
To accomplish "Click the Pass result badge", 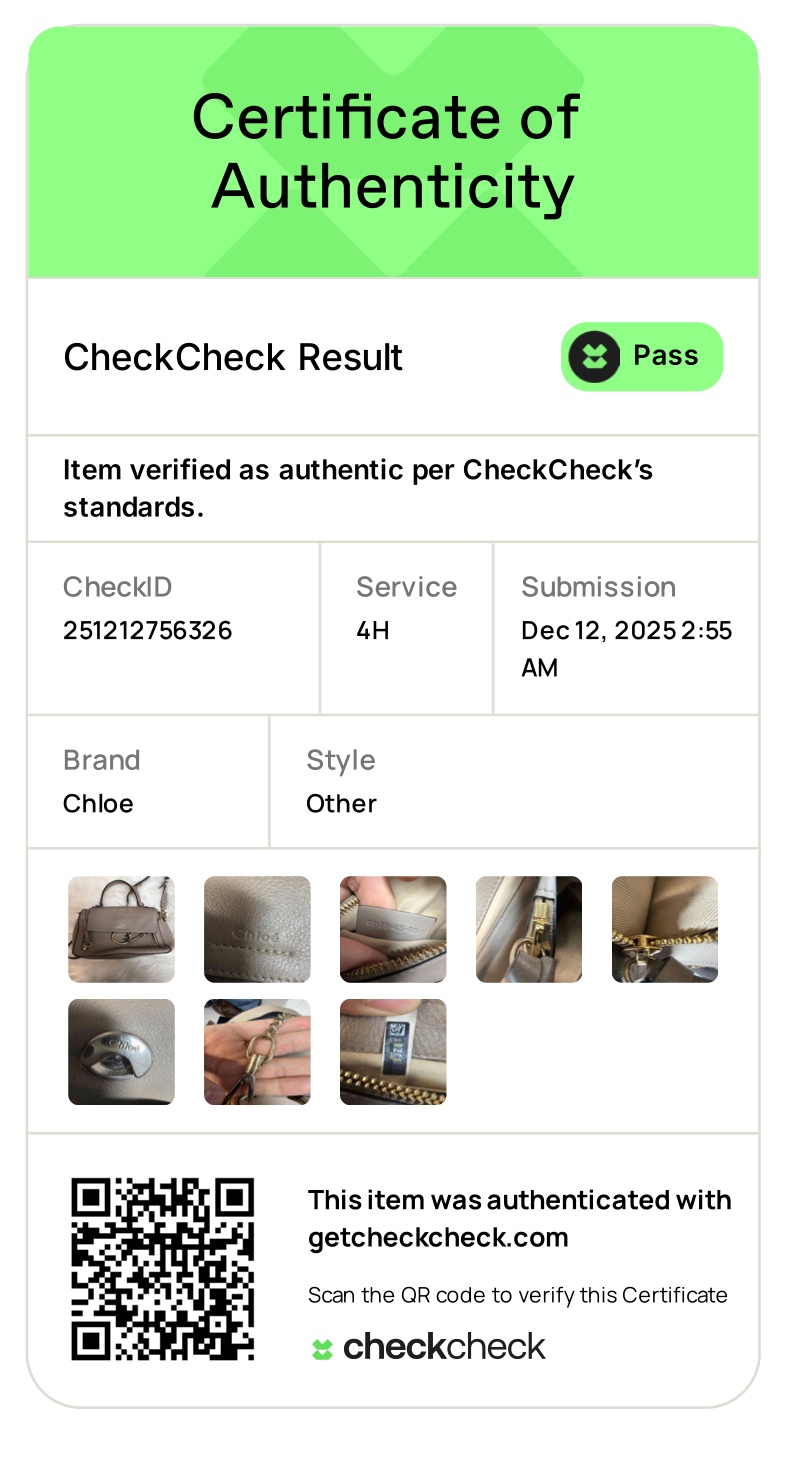I will tap(642, 356).
